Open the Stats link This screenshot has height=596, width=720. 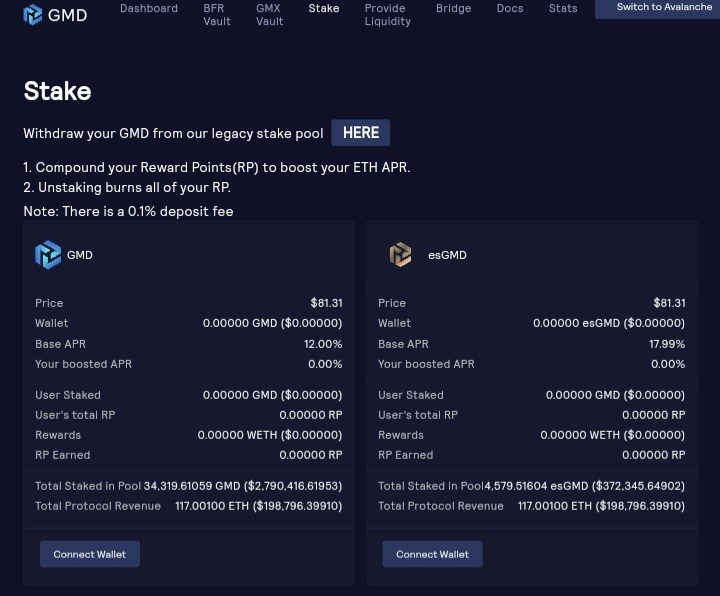[x=563, y=8]
